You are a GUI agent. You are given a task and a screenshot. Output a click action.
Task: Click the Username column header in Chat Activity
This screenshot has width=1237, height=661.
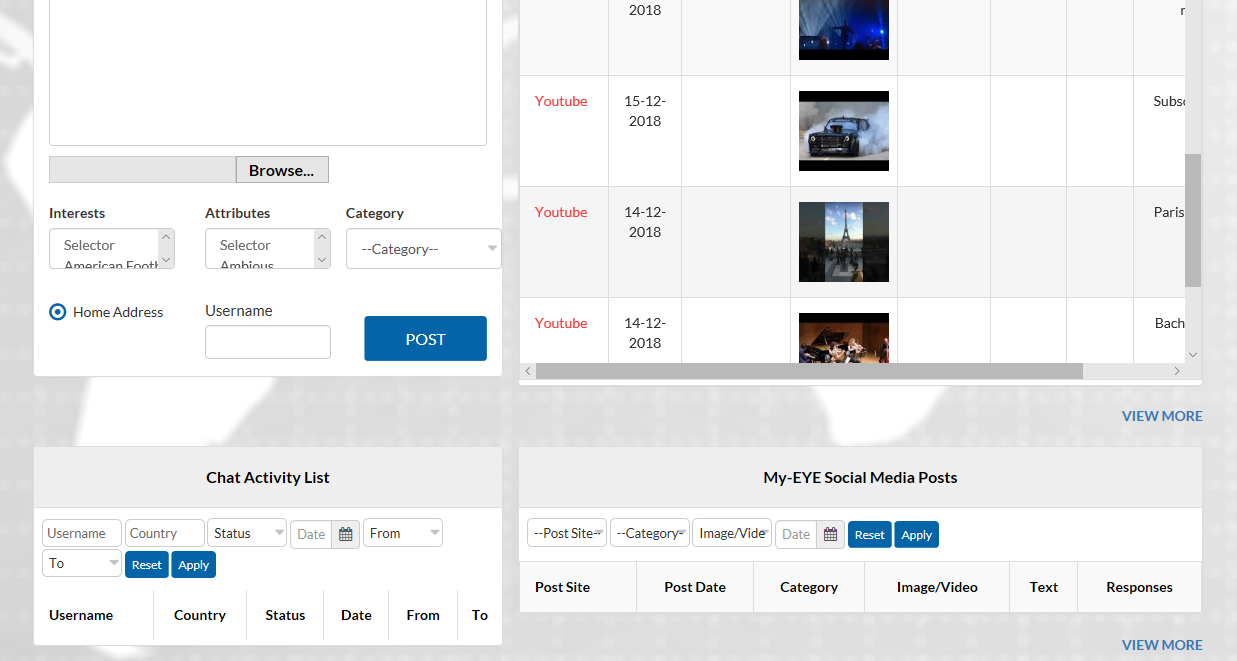click(81, 615)
